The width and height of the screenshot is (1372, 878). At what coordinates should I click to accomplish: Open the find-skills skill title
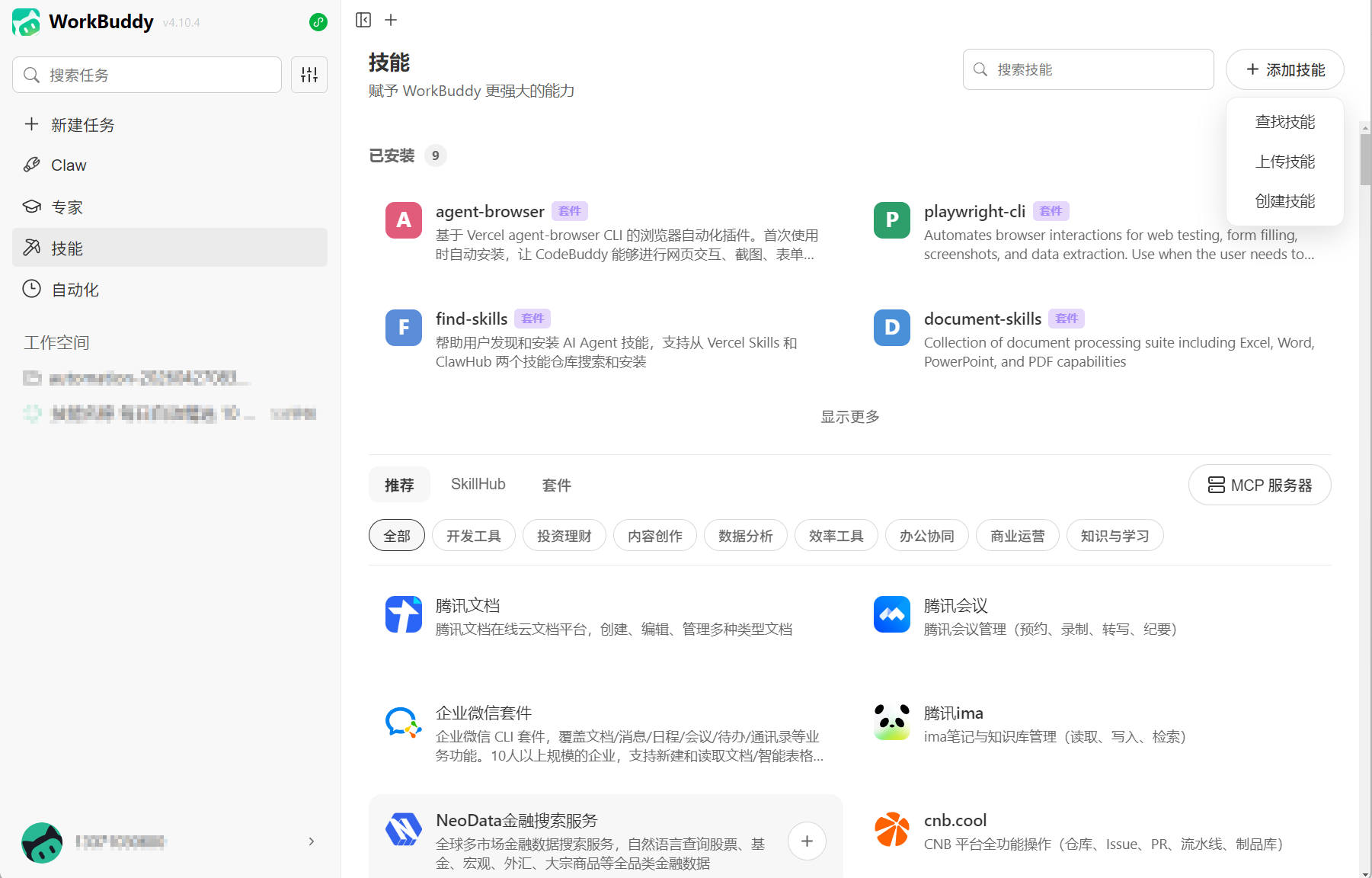pyautogui.click(x=472, y=319)
